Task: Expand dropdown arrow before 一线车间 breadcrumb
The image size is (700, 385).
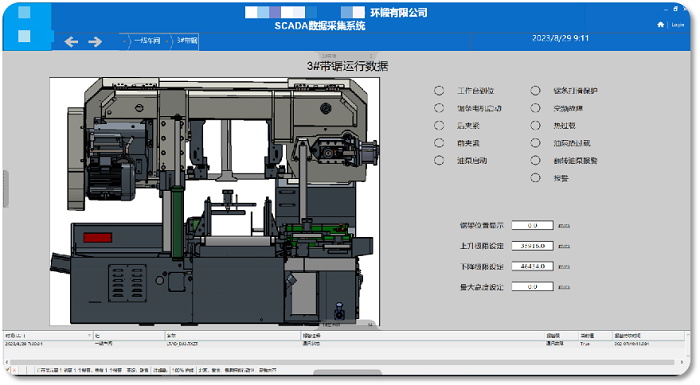Action: (125, 42)
